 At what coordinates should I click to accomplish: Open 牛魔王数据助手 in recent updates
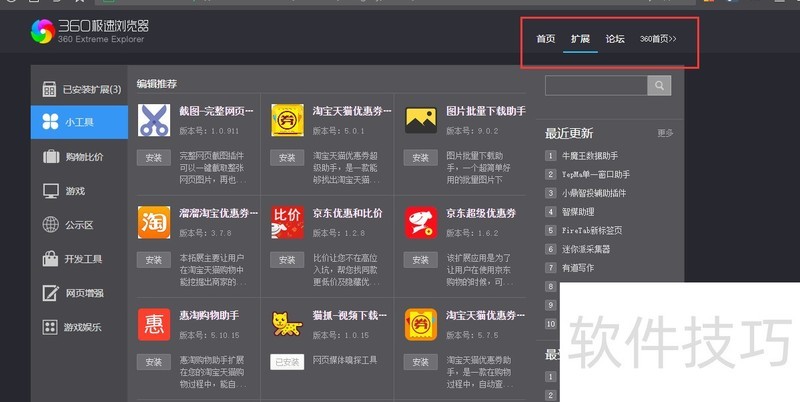(x=590, y=156)
